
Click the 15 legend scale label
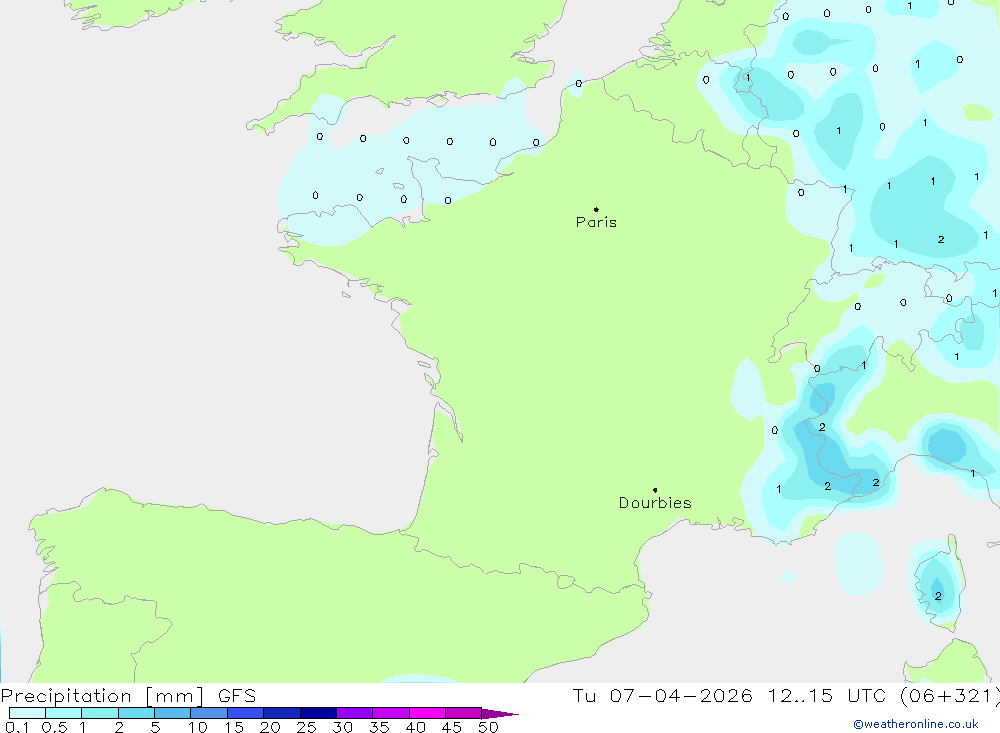[x=234, y=727]
